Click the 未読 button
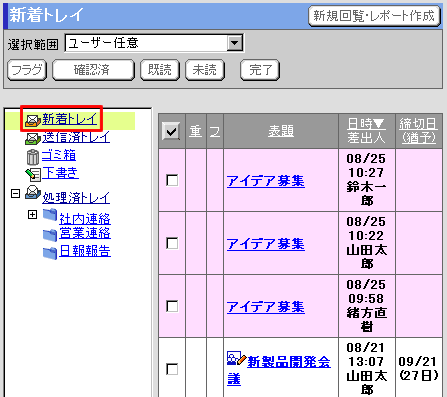447x397 pixels. click(x=205, y=70)
